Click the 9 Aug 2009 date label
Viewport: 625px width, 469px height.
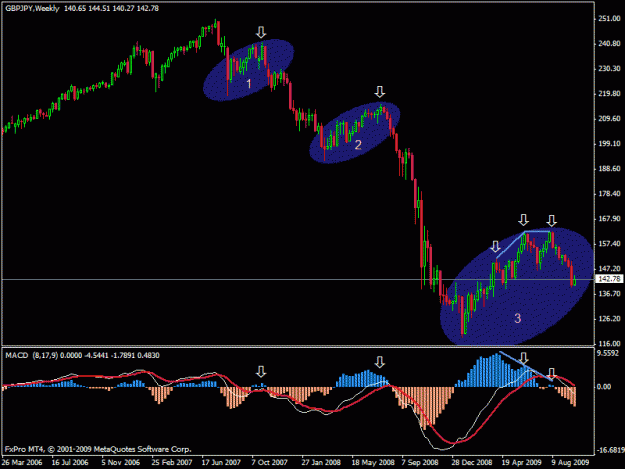coord(570,463)
